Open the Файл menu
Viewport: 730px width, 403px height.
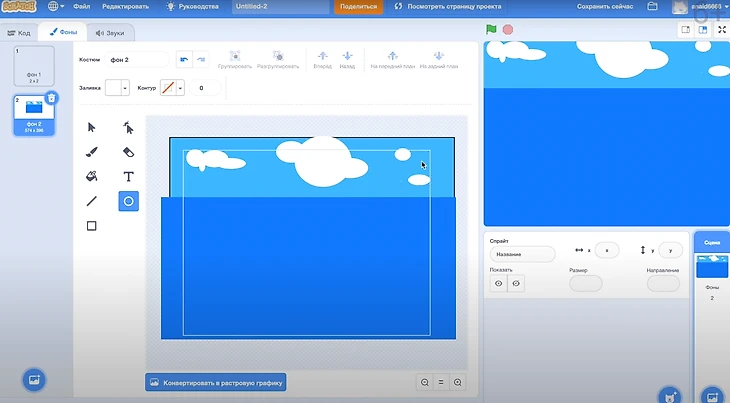point(82,6)
